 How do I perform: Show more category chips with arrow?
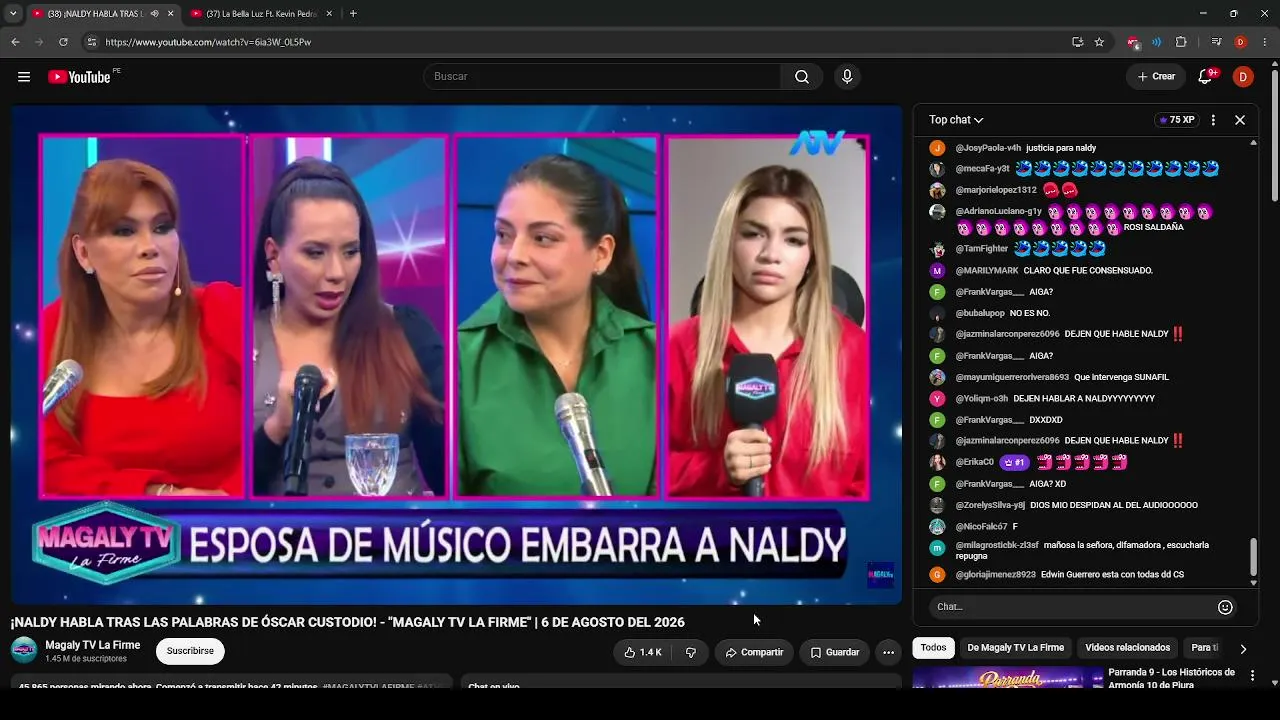(1243, 649)
